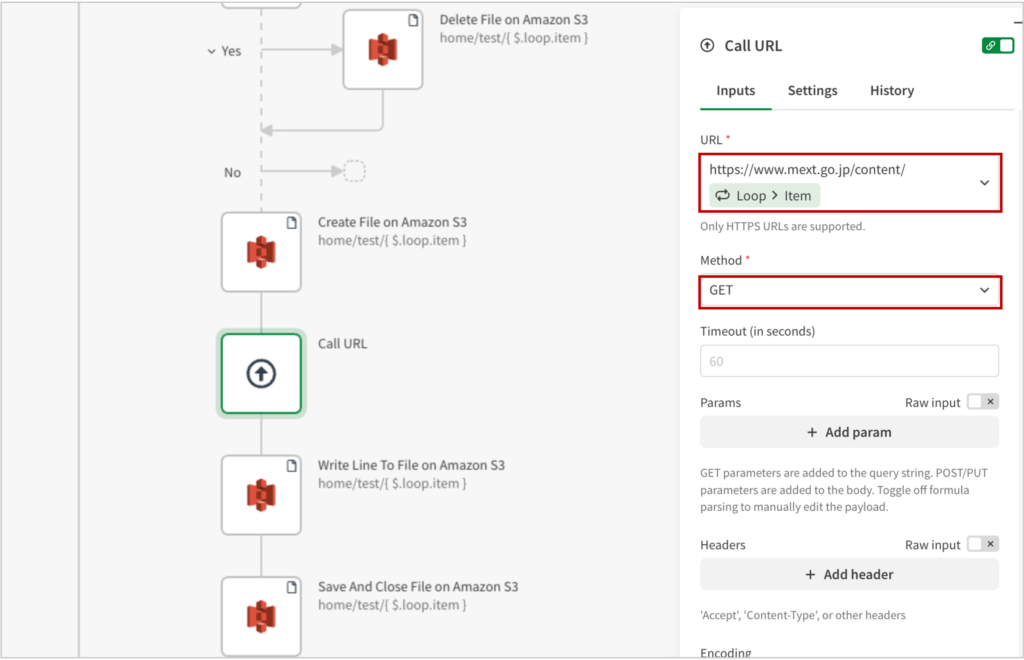
Task: Click the Save And Close File S3 block
Action: (261, 616)
